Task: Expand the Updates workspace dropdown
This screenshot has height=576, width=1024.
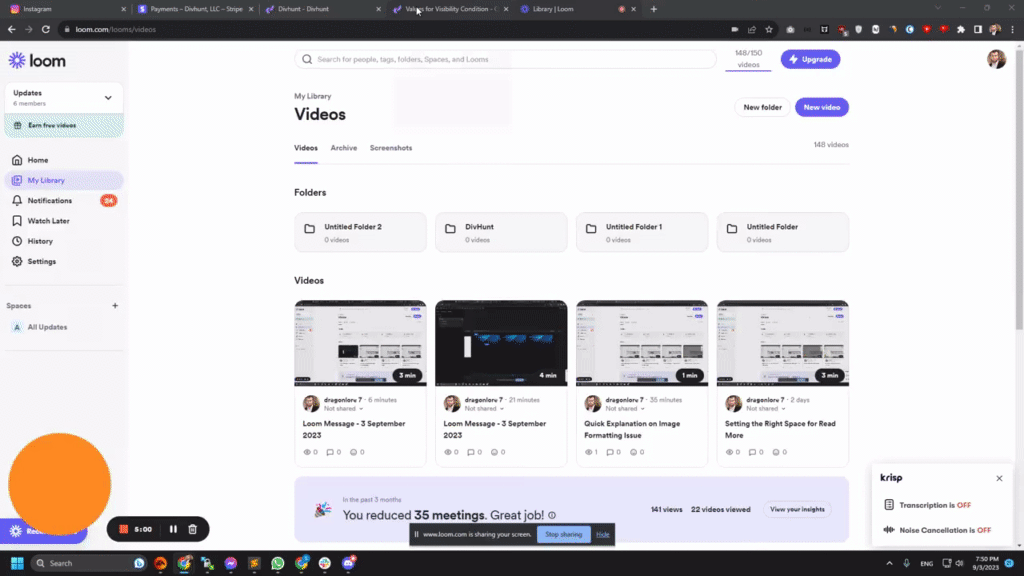Action: [108, 98]
